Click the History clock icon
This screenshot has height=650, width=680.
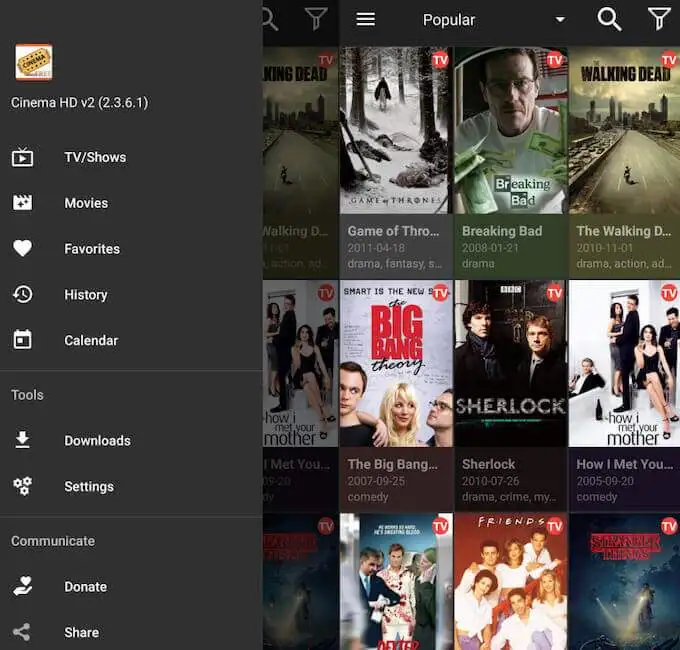[23, 294]
